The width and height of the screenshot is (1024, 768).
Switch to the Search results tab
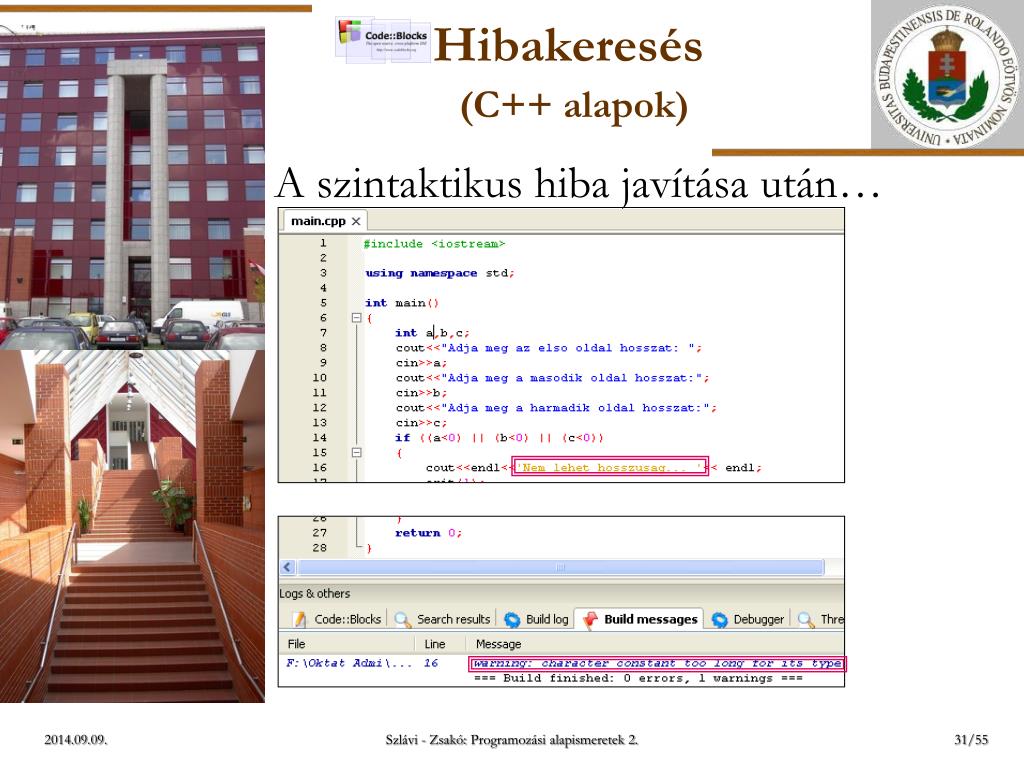pyautogui.click(x=443, y=619)
